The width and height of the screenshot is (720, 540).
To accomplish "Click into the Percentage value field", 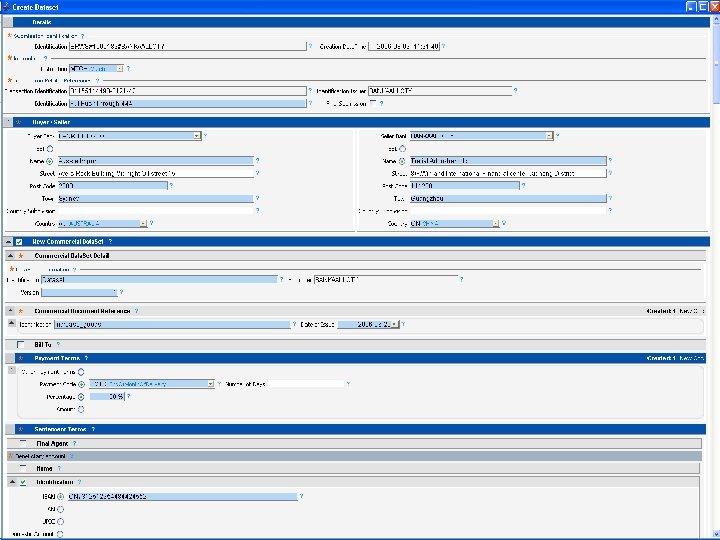I will point(107,396).
